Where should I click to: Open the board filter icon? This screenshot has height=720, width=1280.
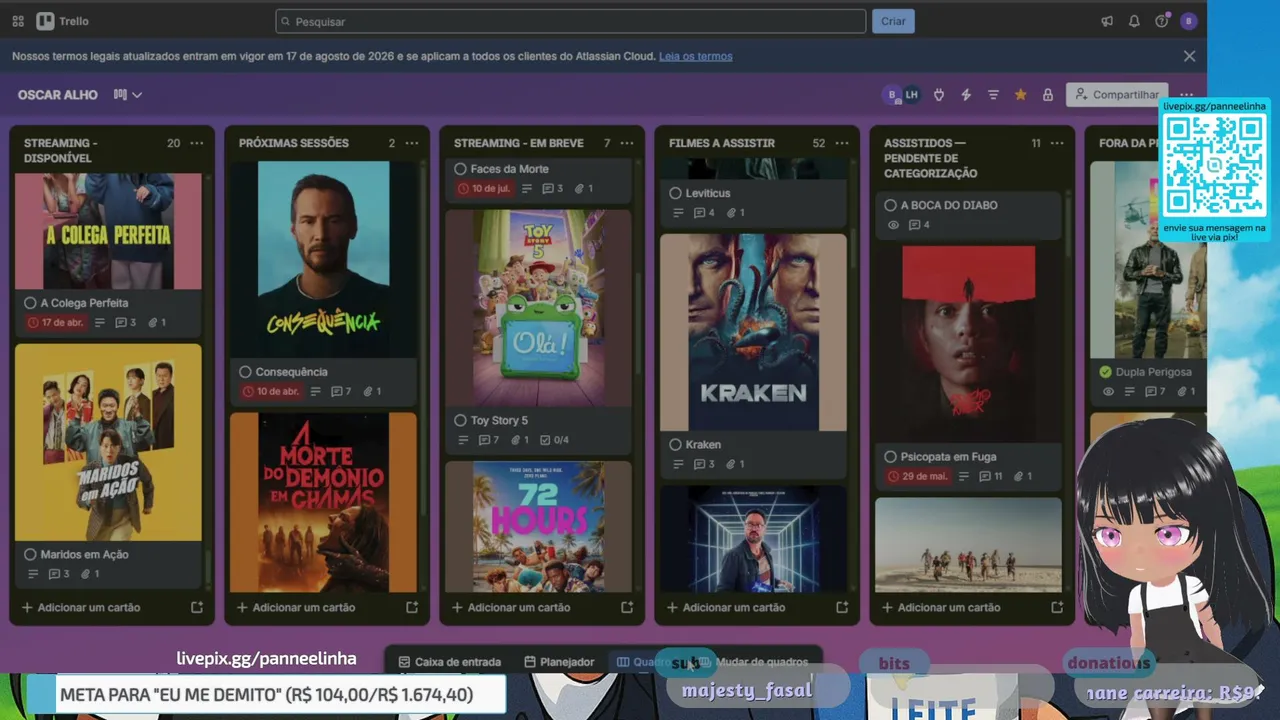coord(993,95)
